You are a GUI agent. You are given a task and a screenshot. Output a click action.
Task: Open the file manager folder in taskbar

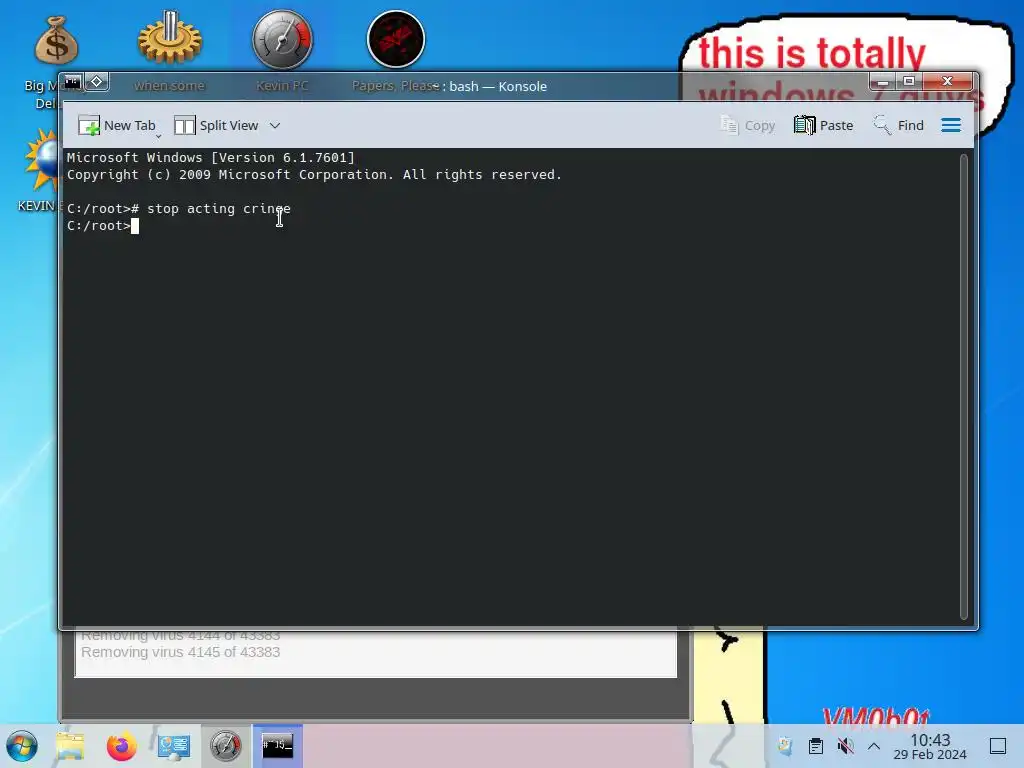coord(70,746)
